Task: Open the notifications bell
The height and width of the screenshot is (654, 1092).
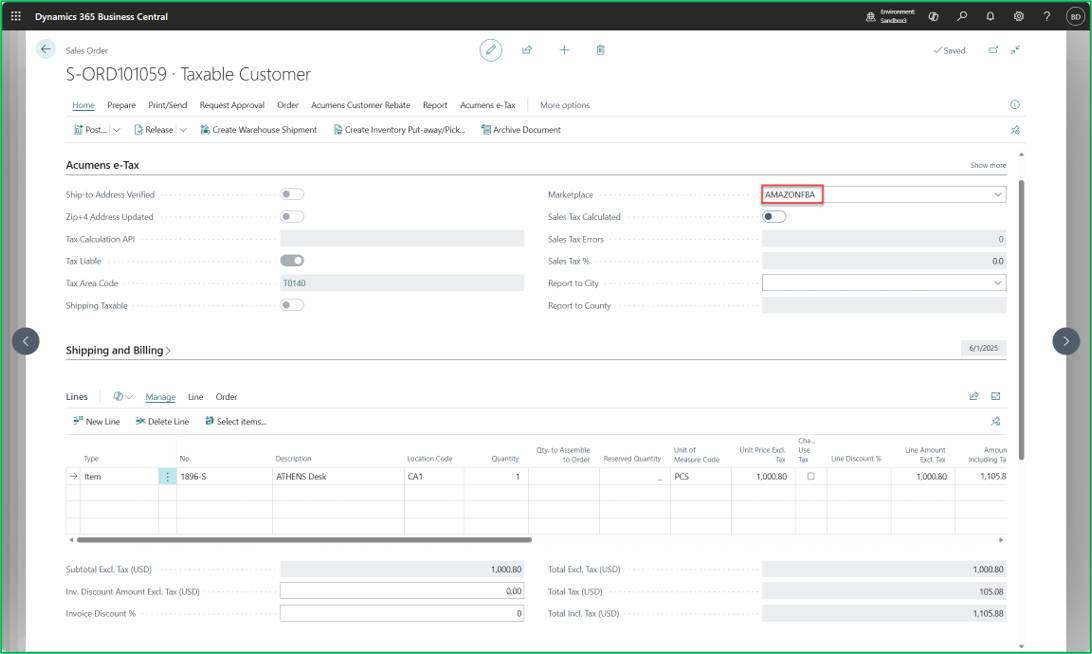Action: coord(990,16)
